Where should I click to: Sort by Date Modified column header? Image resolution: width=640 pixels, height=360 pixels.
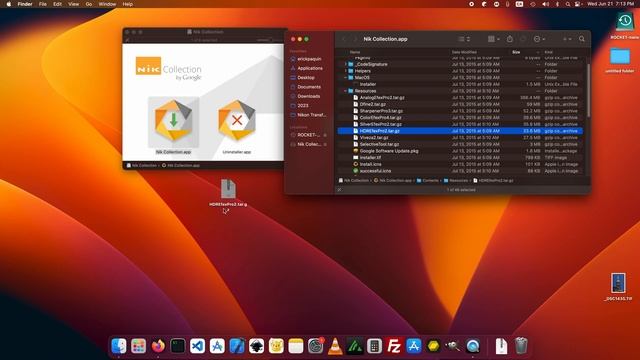pyautogui.click(x=464, y=52)
